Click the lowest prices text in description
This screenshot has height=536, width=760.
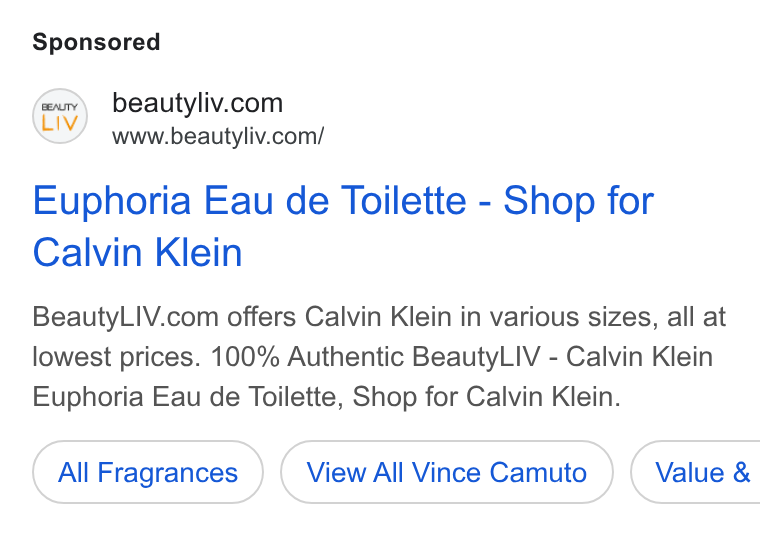click(x=116, y=357)
